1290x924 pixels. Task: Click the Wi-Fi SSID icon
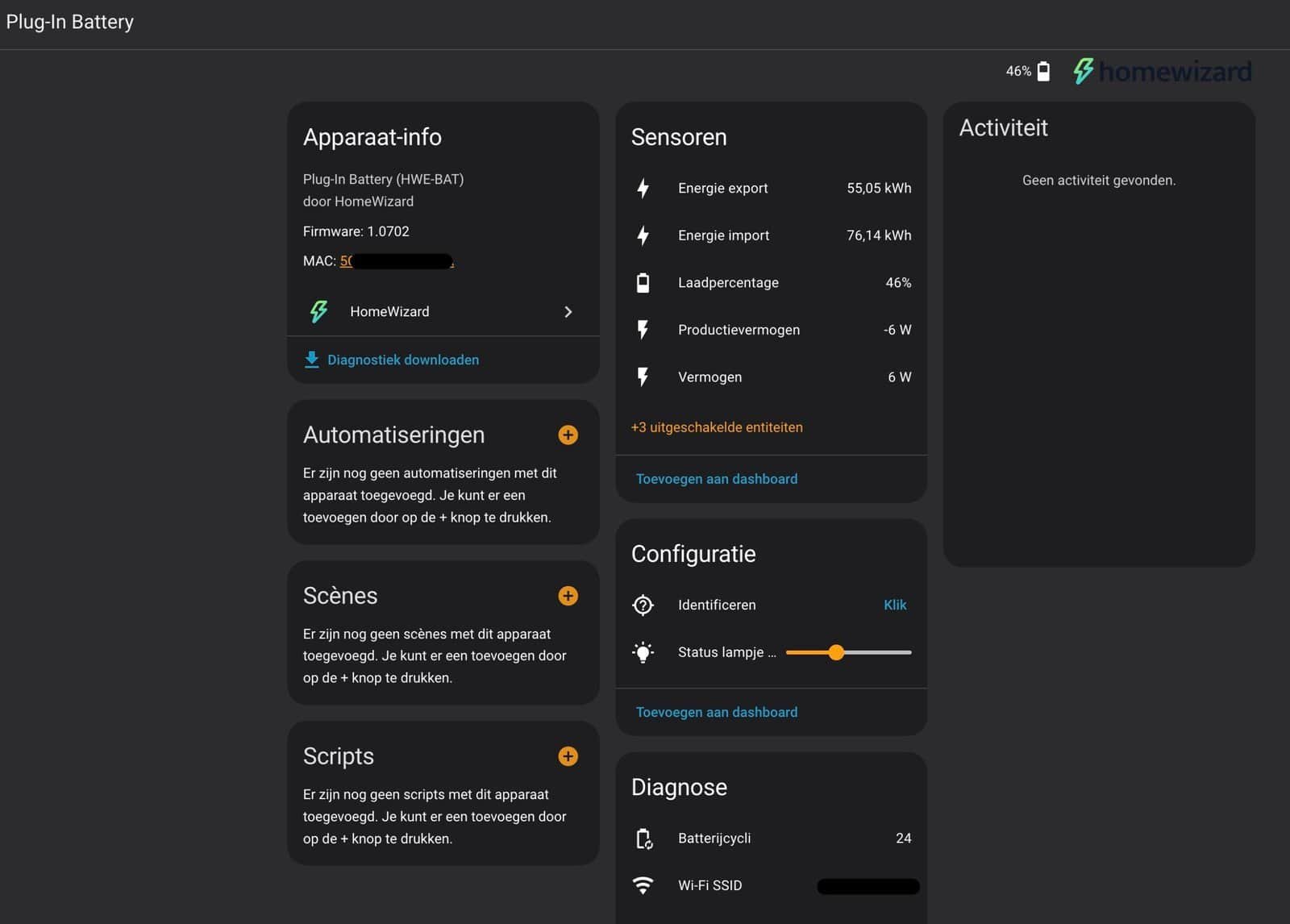(x=643, y=885)
